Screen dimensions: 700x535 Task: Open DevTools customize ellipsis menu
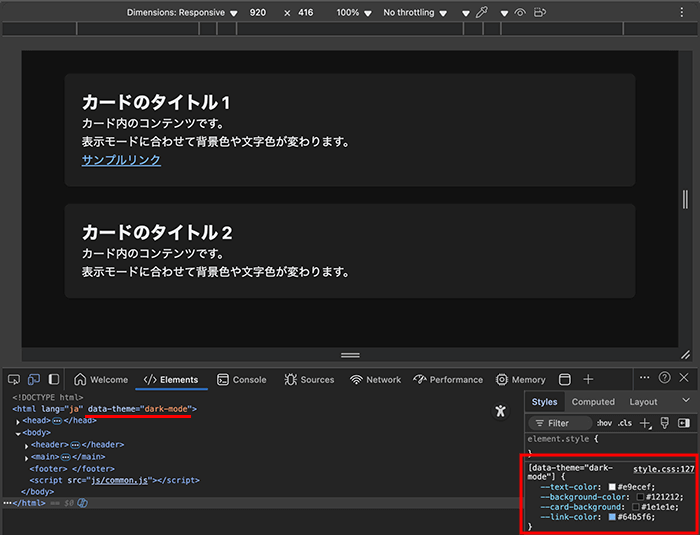coord(644,378)
